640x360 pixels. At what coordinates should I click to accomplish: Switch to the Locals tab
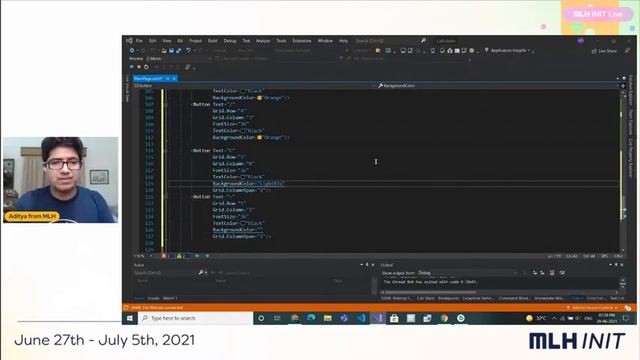(x=153, y=298)
